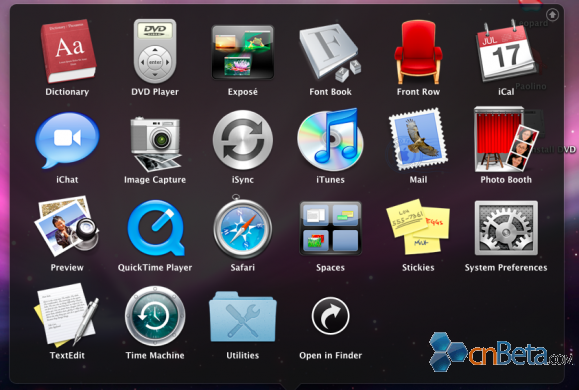
Task: Start iChat
Action: coord(67,140)
